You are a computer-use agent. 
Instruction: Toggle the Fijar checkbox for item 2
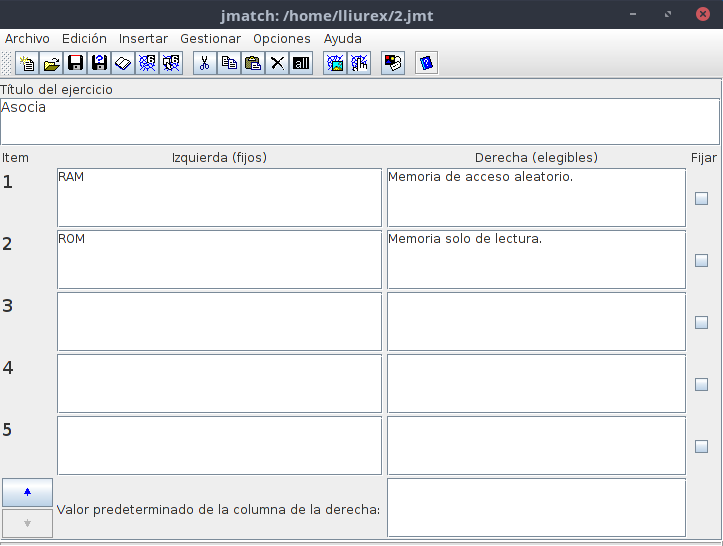pyautogui.click(x=701, y=260)
